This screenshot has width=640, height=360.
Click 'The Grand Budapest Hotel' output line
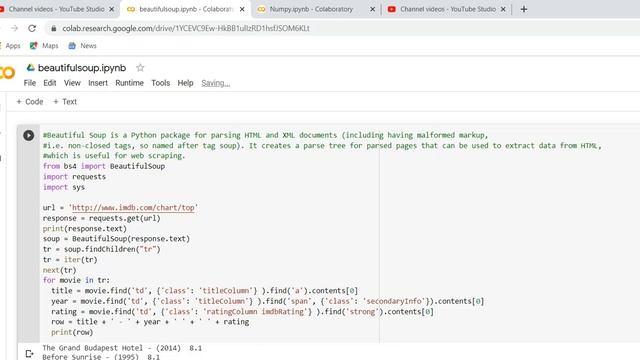pyautogui.click(x=122, y=348)
